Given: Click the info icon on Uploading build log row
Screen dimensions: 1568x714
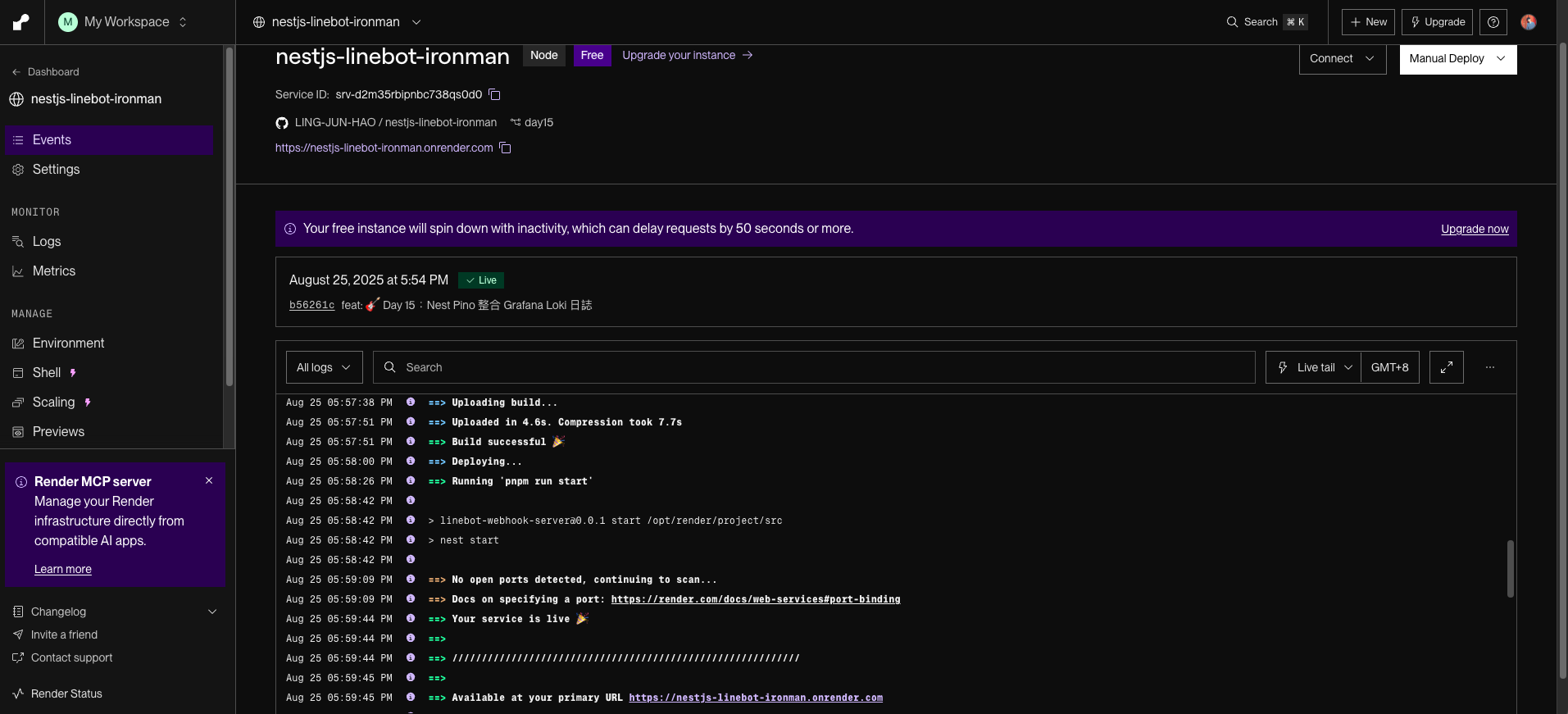Looking at the screenshot, I should (x=411, y=402).
